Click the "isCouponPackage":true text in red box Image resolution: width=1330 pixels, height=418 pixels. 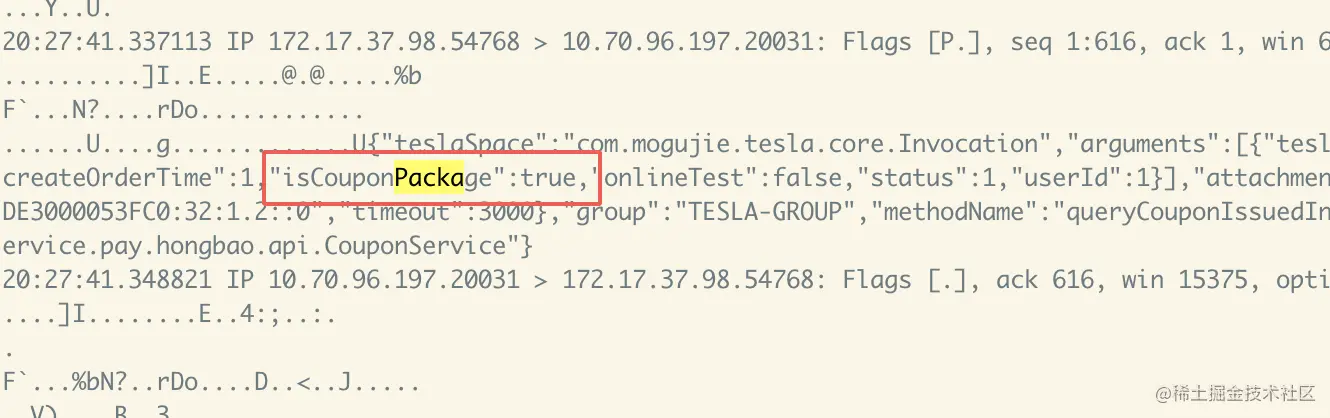[x=424, y=178]
